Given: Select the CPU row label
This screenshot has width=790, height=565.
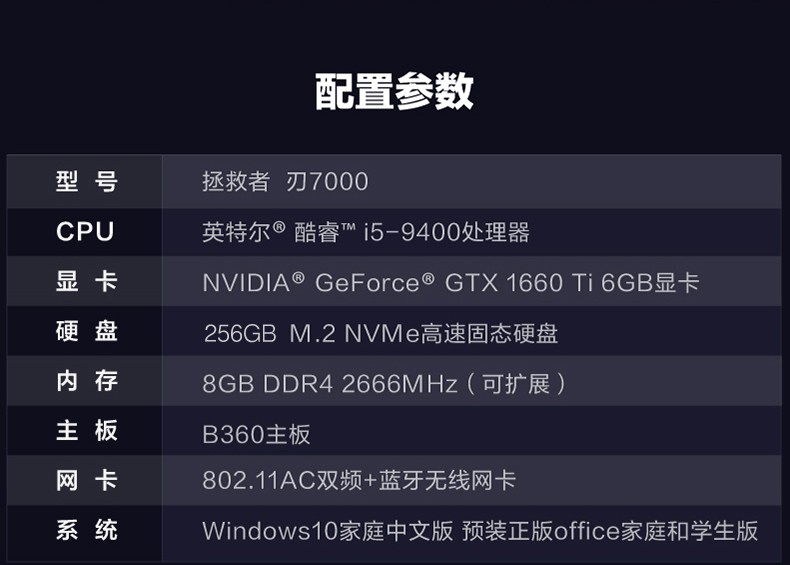Looking at the screenshot, I should 85,232.
